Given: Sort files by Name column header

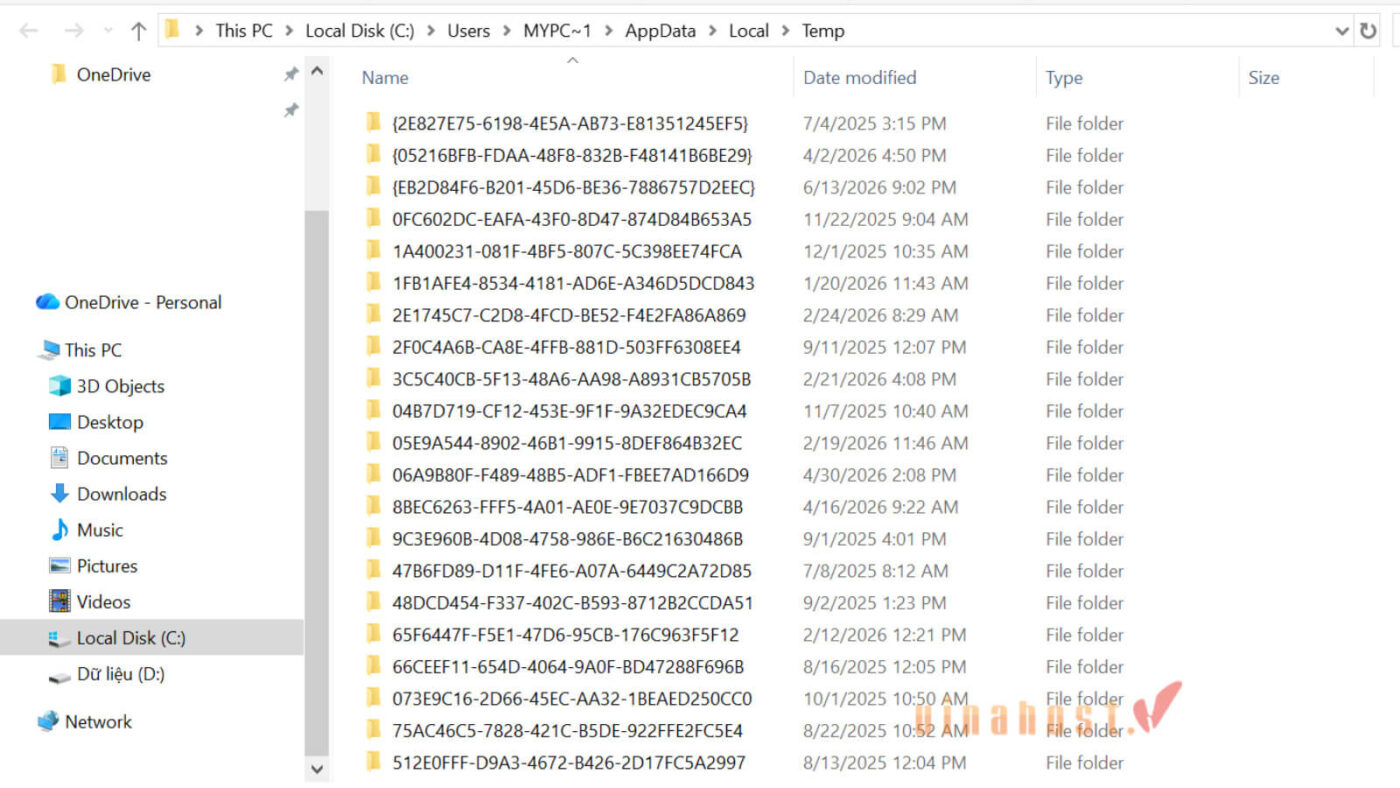Looking at the screenshot, I should click(385, 77).
